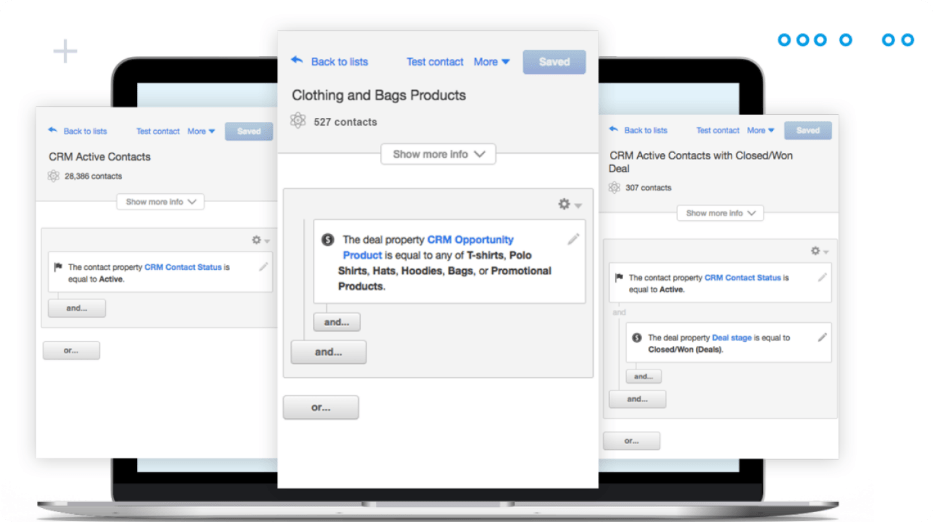Click larger outer and... button in center panel
933x522 pixels.
(x=328, y=352)
